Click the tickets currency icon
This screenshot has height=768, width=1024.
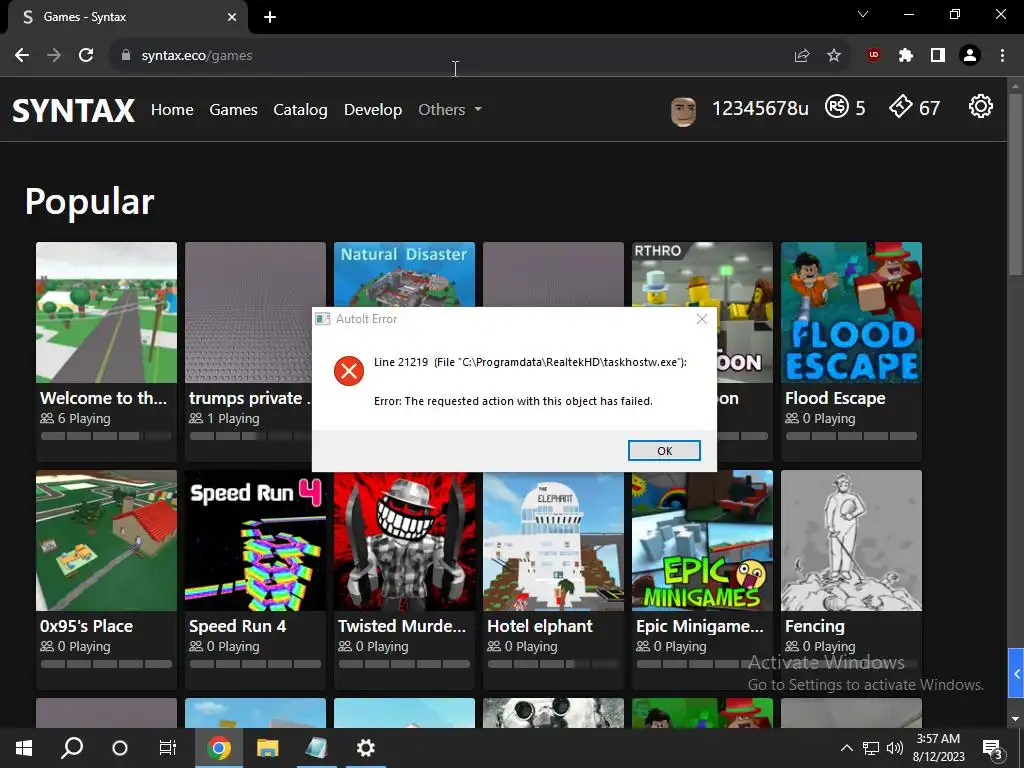pyautogui.click(x=901, y=106)
